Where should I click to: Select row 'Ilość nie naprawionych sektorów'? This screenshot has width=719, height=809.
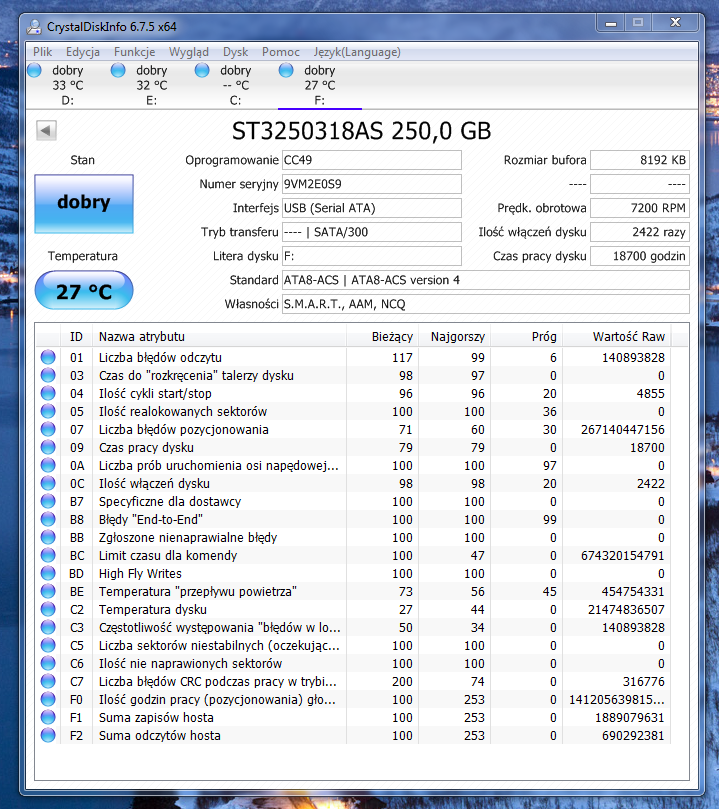pyautogui.click(x=353, y=664)
